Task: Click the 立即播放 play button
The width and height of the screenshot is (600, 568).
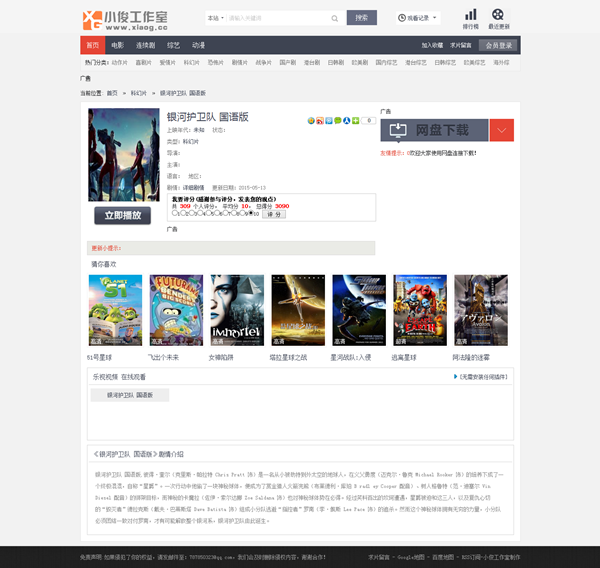Action: [x=122, y=215]
